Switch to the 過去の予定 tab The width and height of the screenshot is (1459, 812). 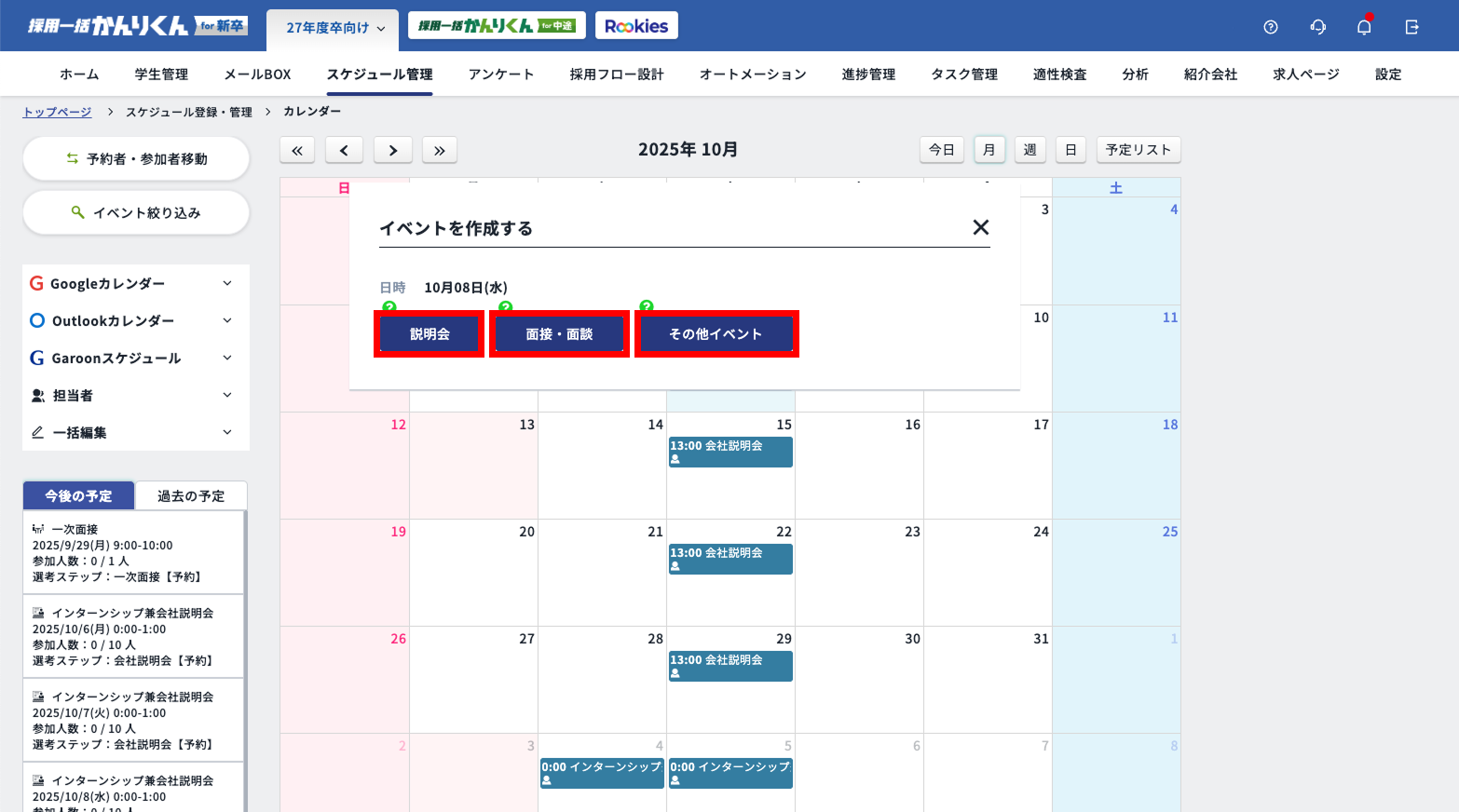191,495
